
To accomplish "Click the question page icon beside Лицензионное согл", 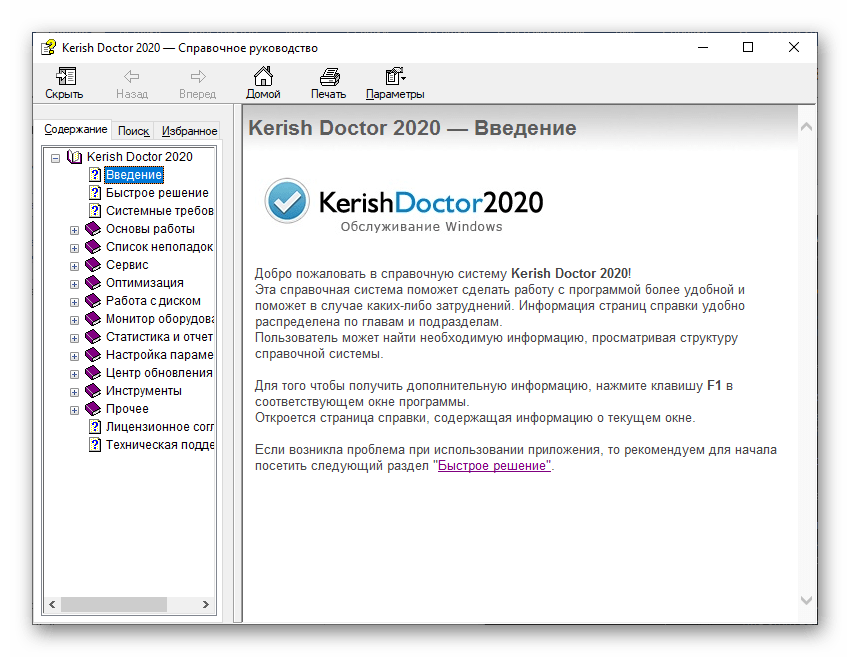I will point(95,427).
